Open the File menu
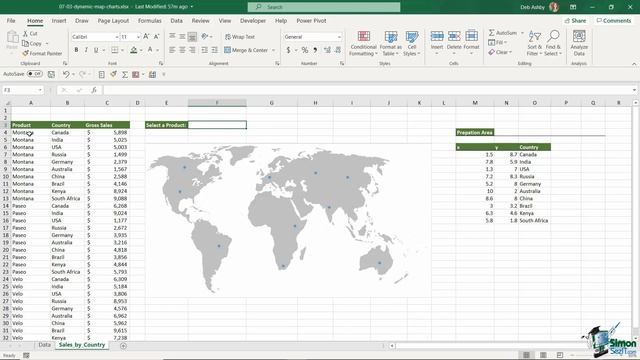This screenshot has width=640, height=360. pos(11,20)
